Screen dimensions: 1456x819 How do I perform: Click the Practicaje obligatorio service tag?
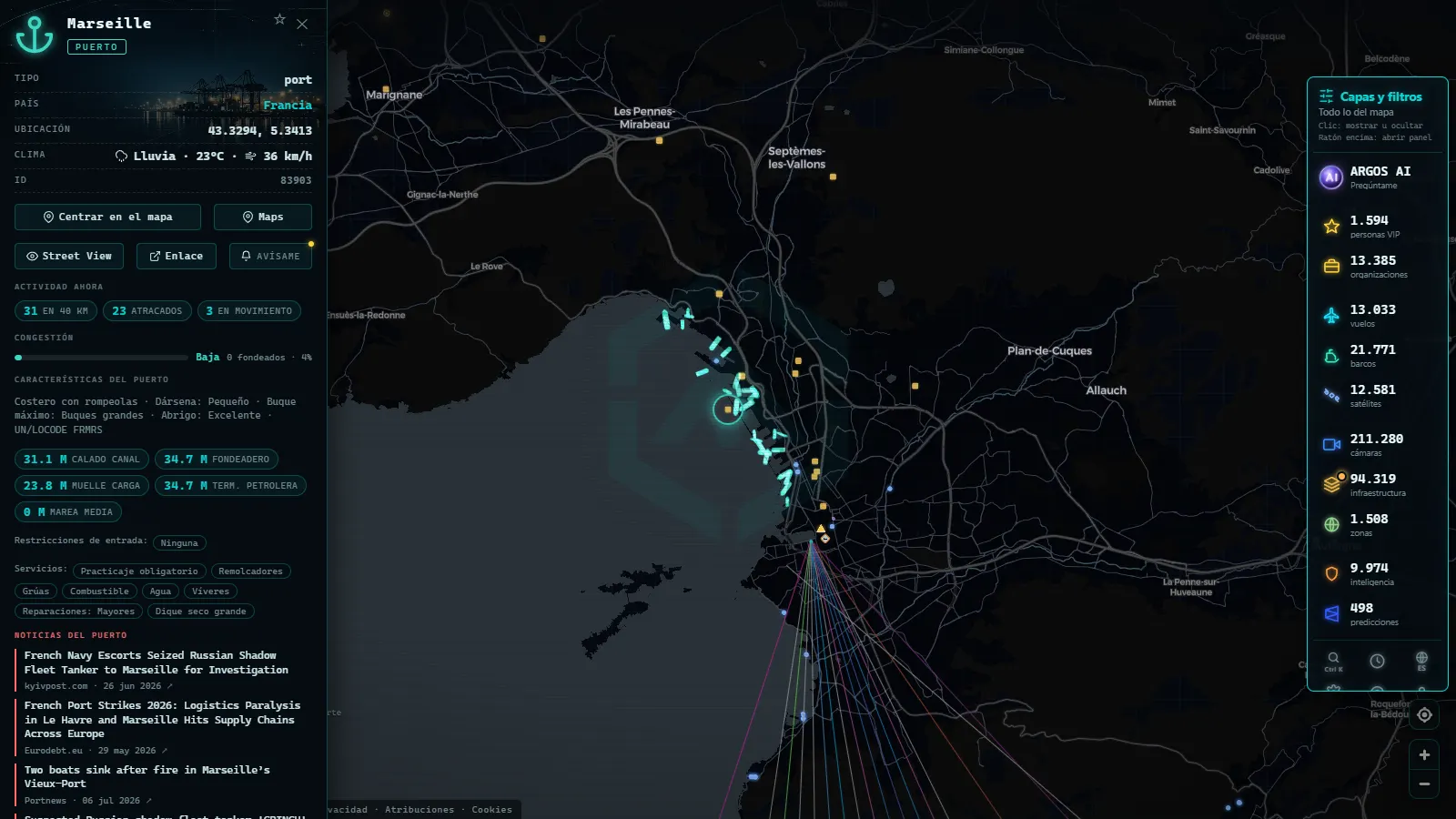139,571
